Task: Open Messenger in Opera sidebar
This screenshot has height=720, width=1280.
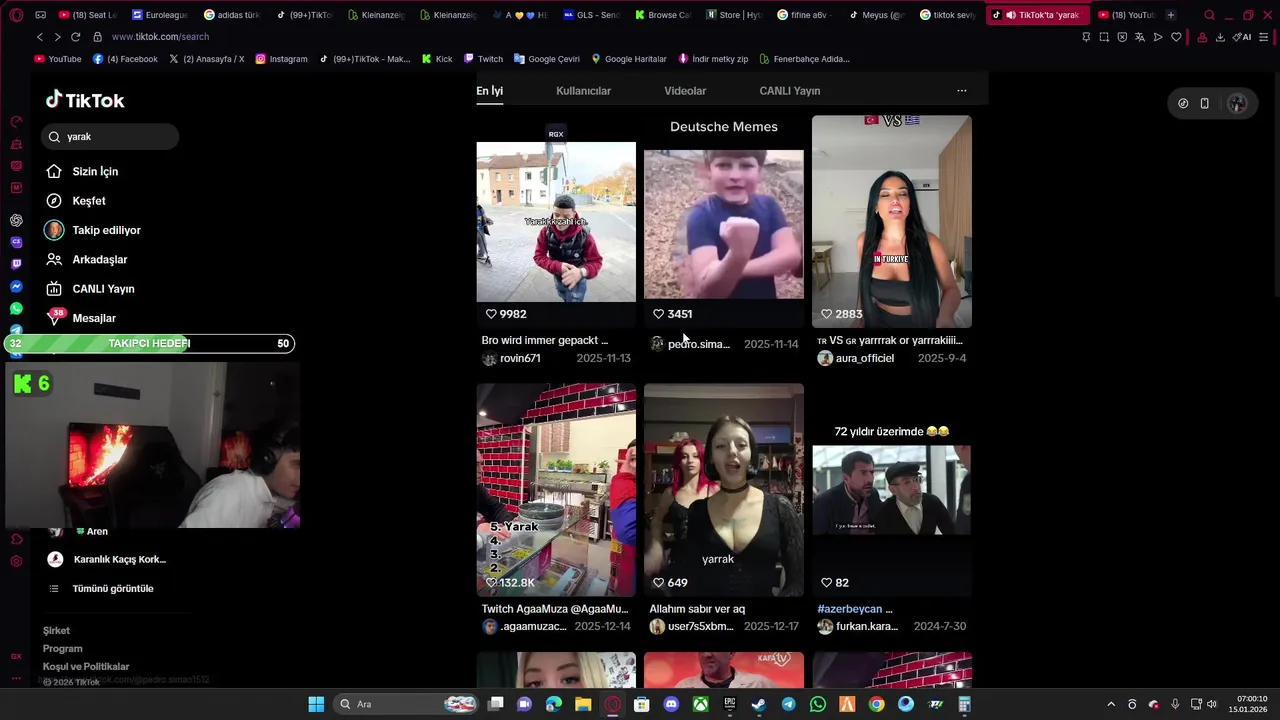Action: pyautogui.click(x=16, y=287)
